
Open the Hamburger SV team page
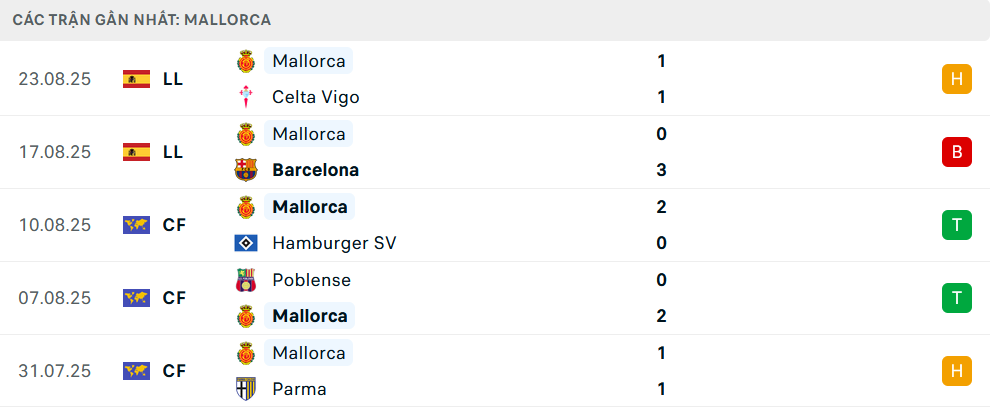(x=334, y=243)
